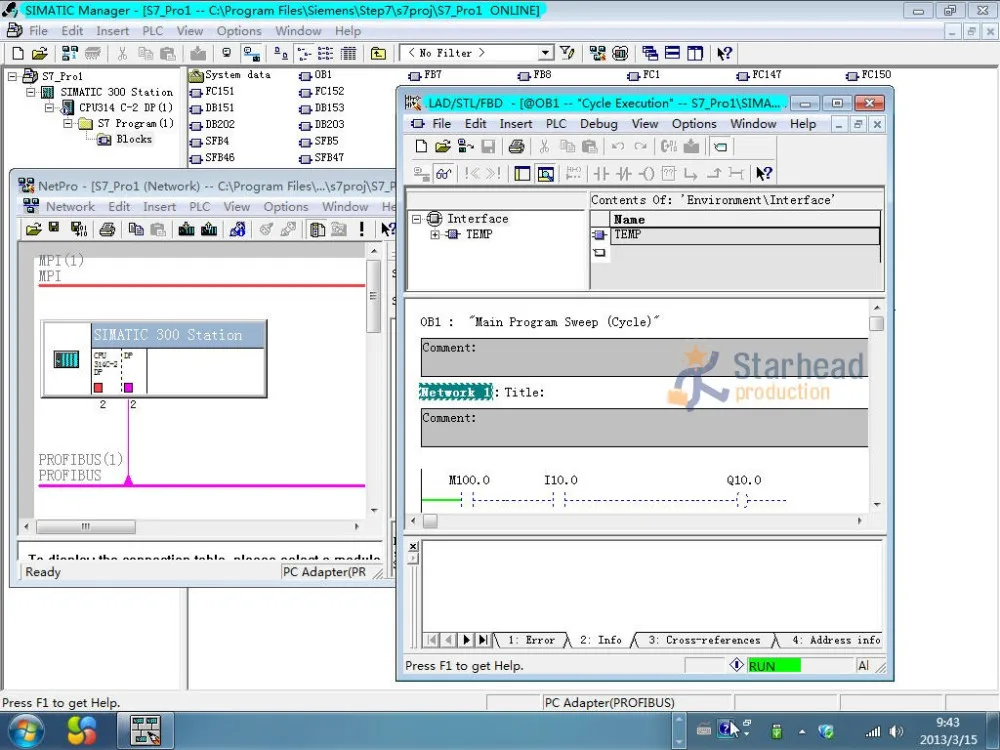Open Insert menu in LAD/STL/FBD editor
The width and height of the screenshot is (1000, 750).
point(515,124)
